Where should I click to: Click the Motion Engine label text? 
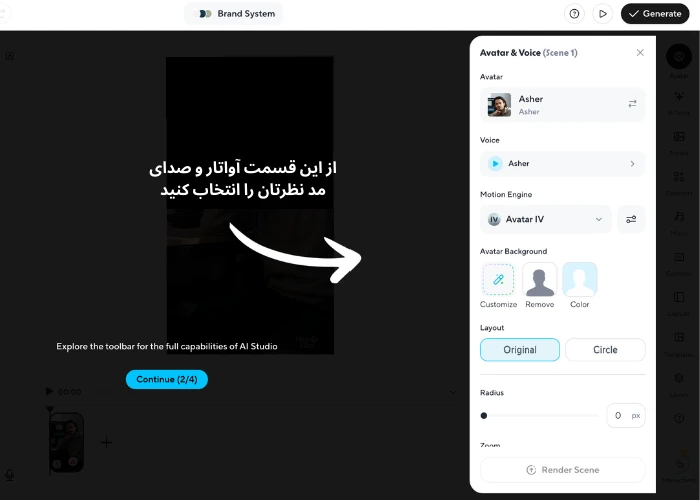tap(506, 195)
